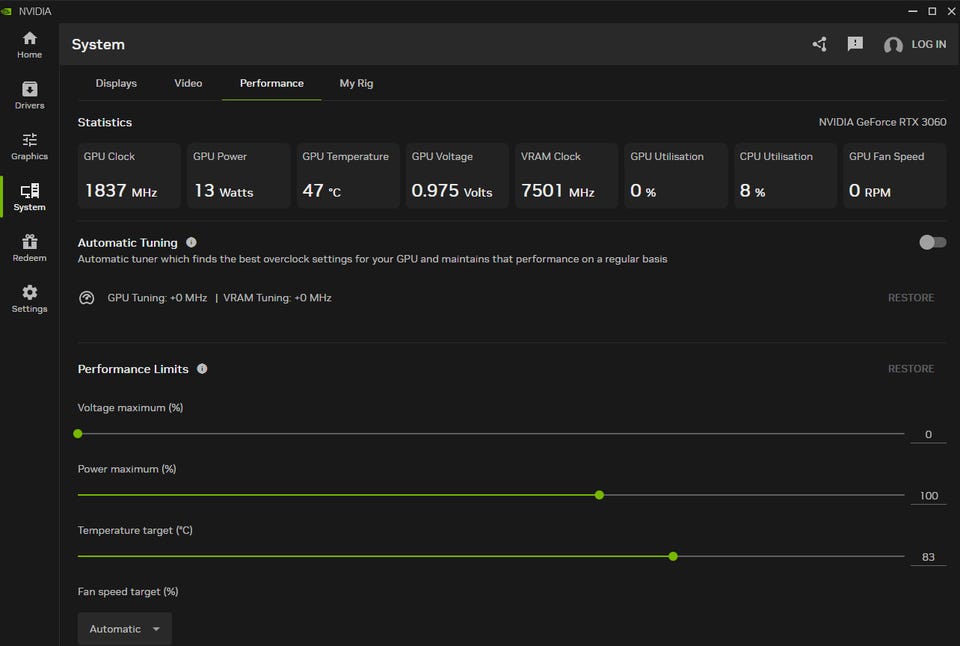The image size is (960, 646).
Task: Click the Power maximum slider handle
Action: [x=599, y=495]
